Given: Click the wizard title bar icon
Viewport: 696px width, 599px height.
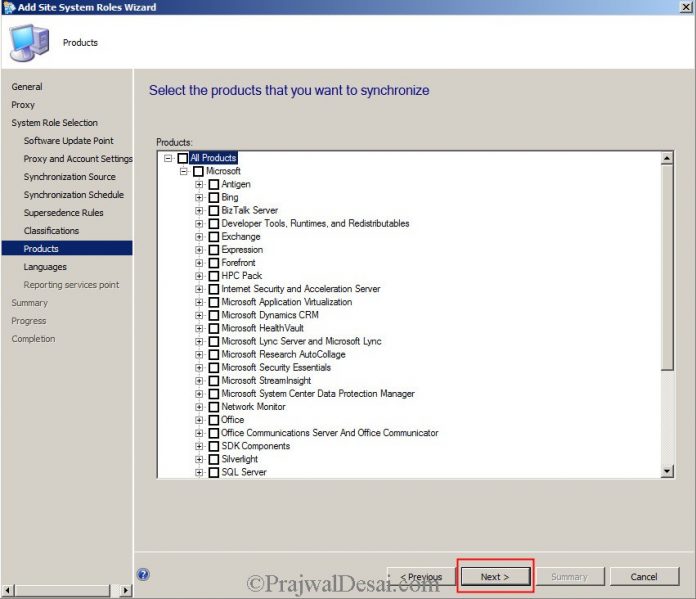Looking at the screenshot, I should click(8, 7).
